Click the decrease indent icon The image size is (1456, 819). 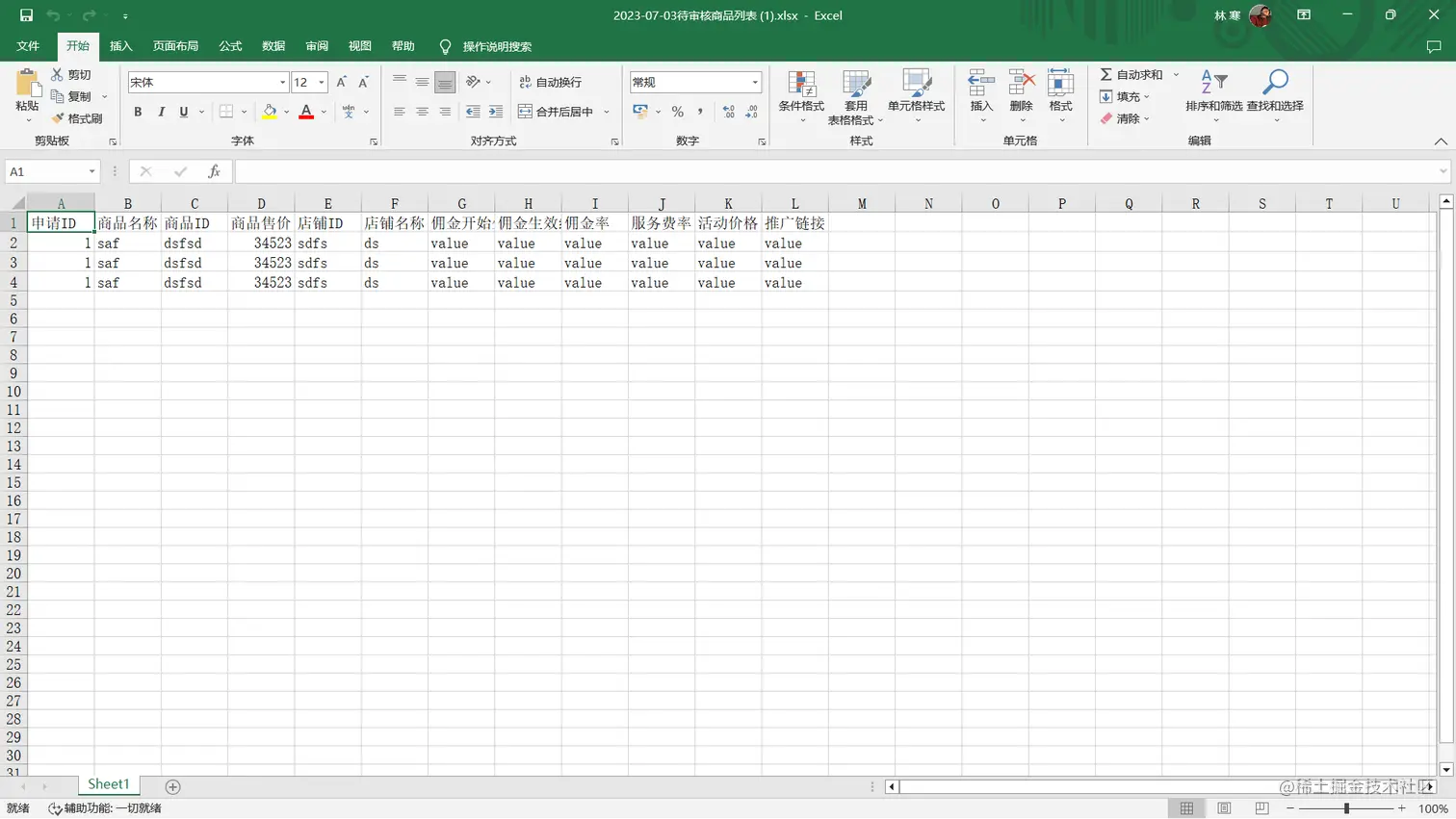click(473, 112)
